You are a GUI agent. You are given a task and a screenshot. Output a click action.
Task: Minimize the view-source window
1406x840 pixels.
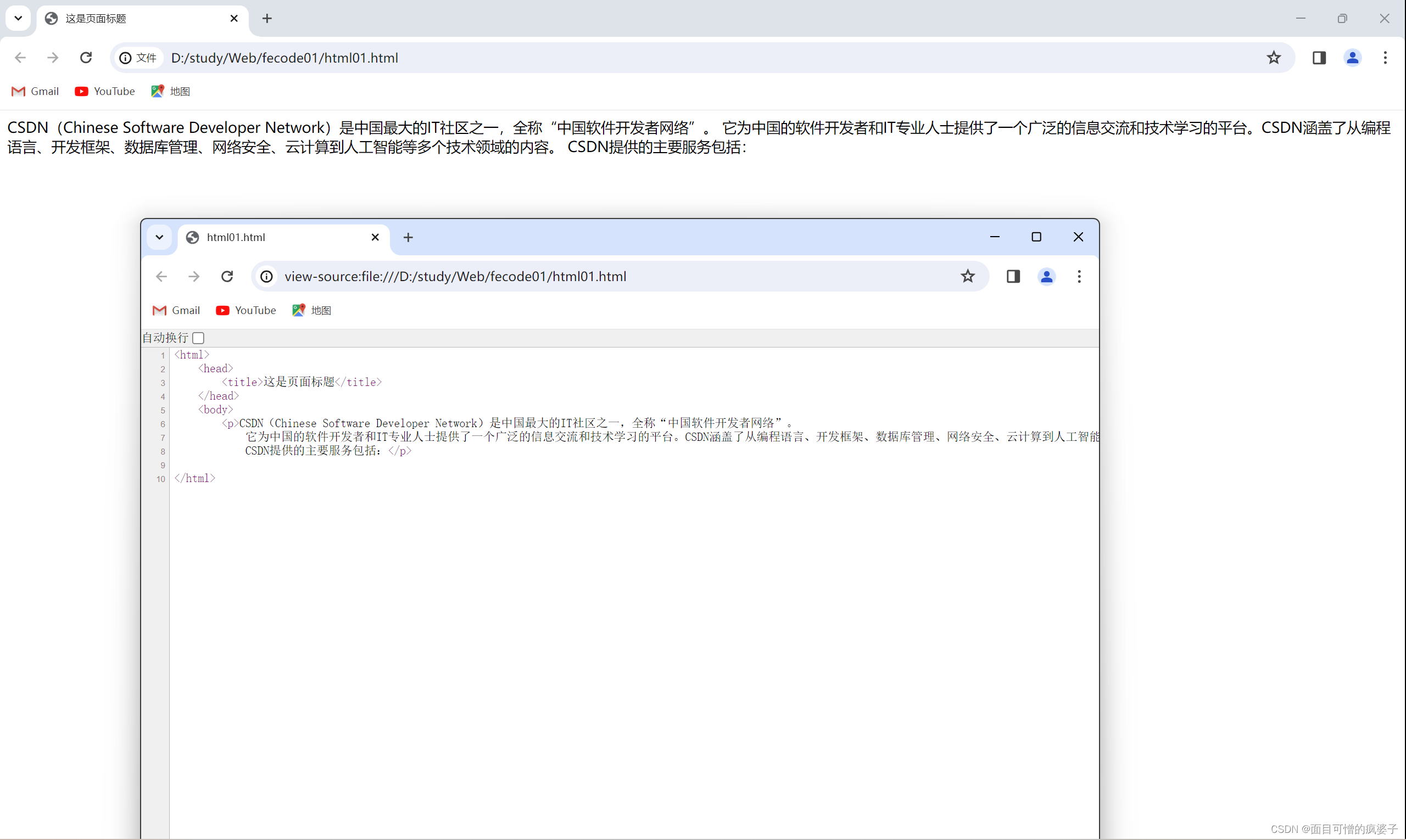(995, 237)
